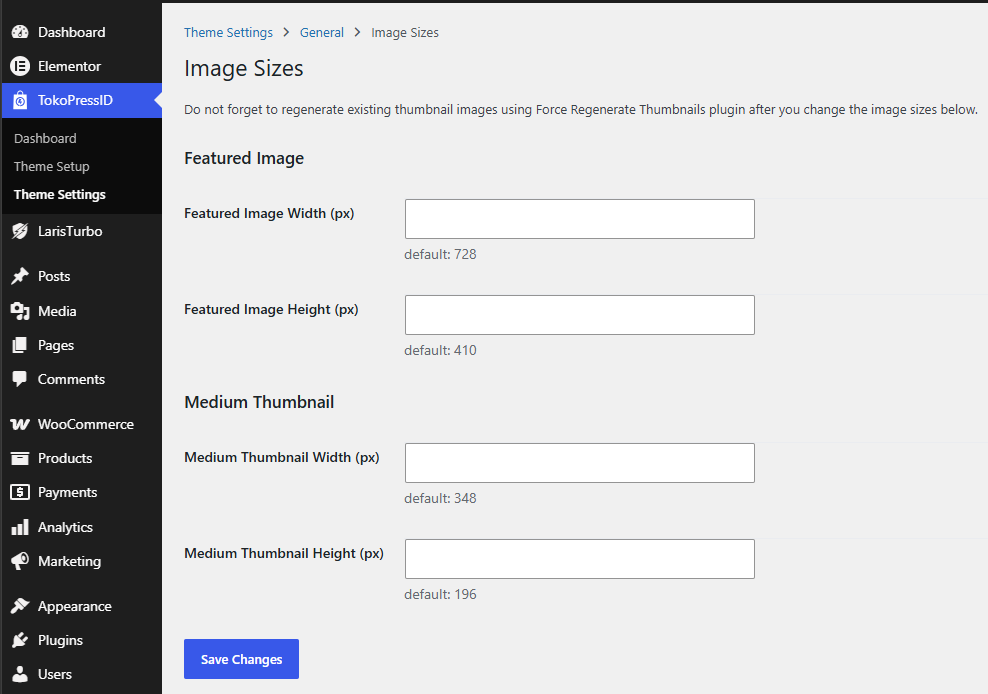Image resolution: width=988 pixels, height=694 pixels.
Task: Click the Comments speech bubble icon
Action: (20, 379)
